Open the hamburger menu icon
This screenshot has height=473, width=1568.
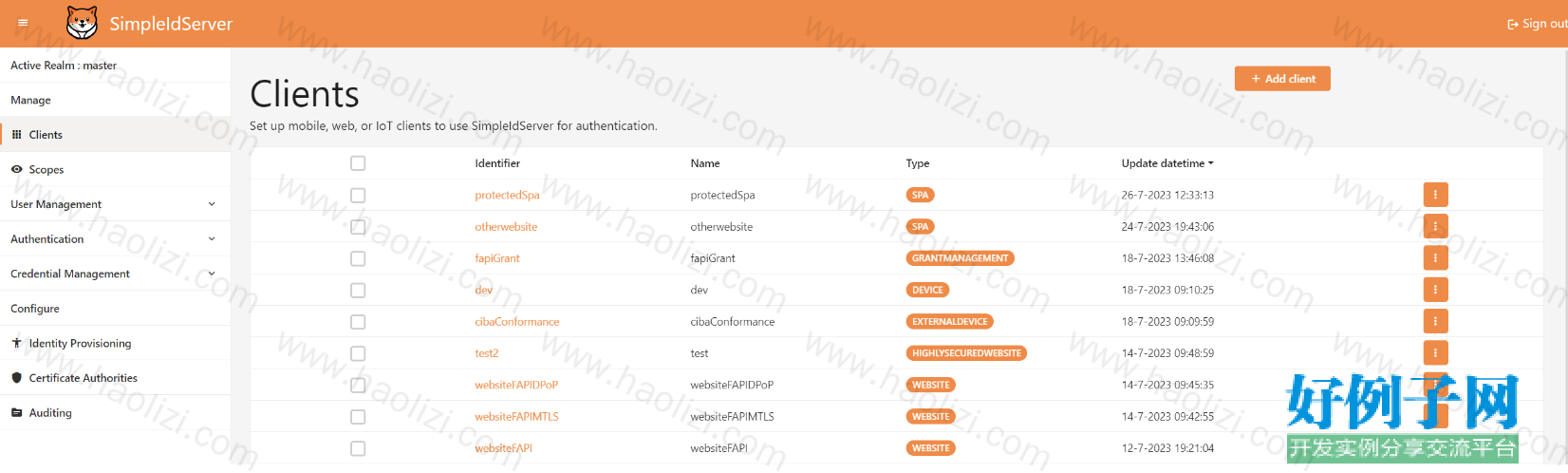pos(23,23)
